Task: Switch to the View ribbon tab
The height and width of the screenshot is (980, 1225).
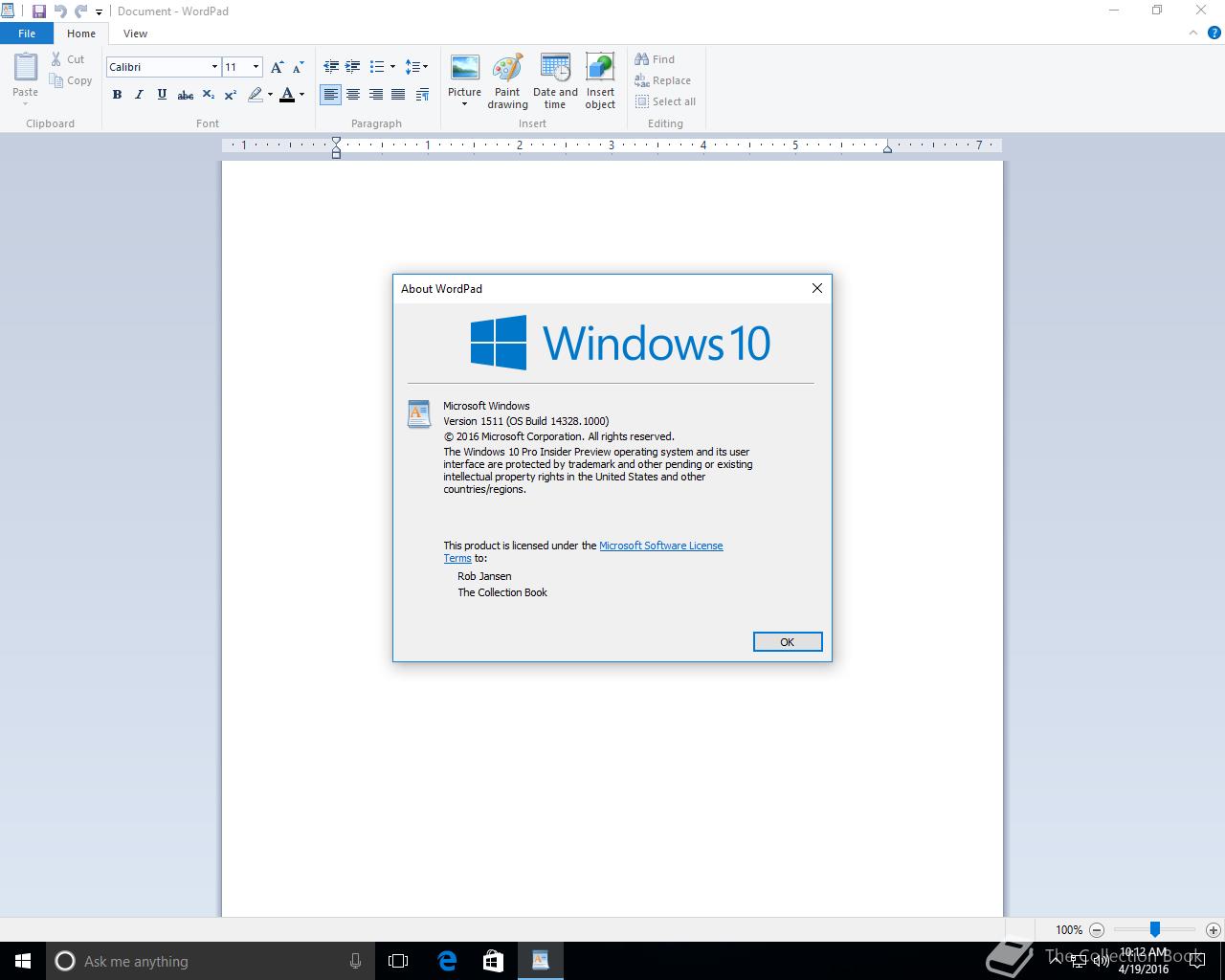Action: point(135,33)
